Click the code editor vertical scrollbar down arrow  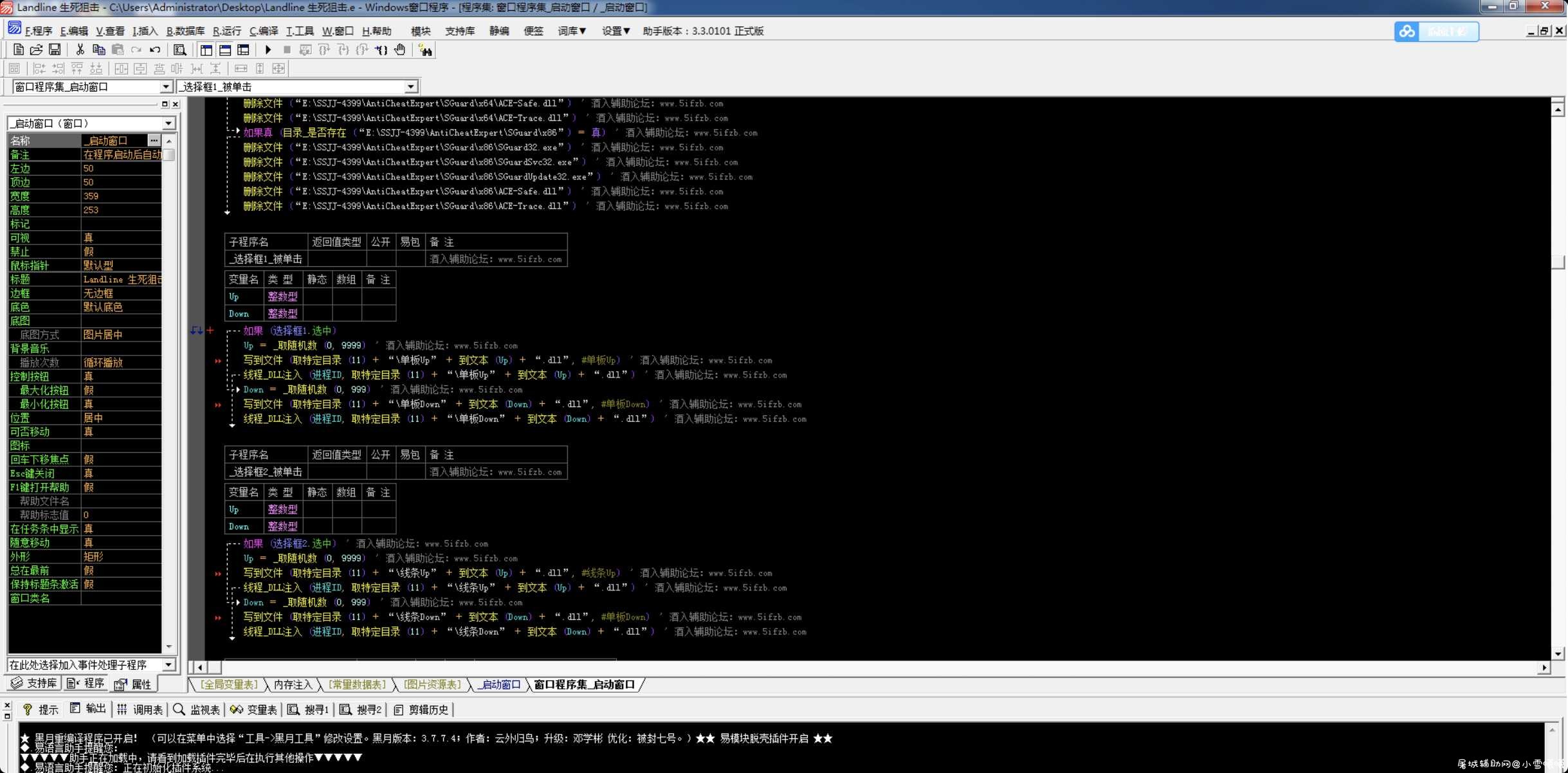point(1558,654)
